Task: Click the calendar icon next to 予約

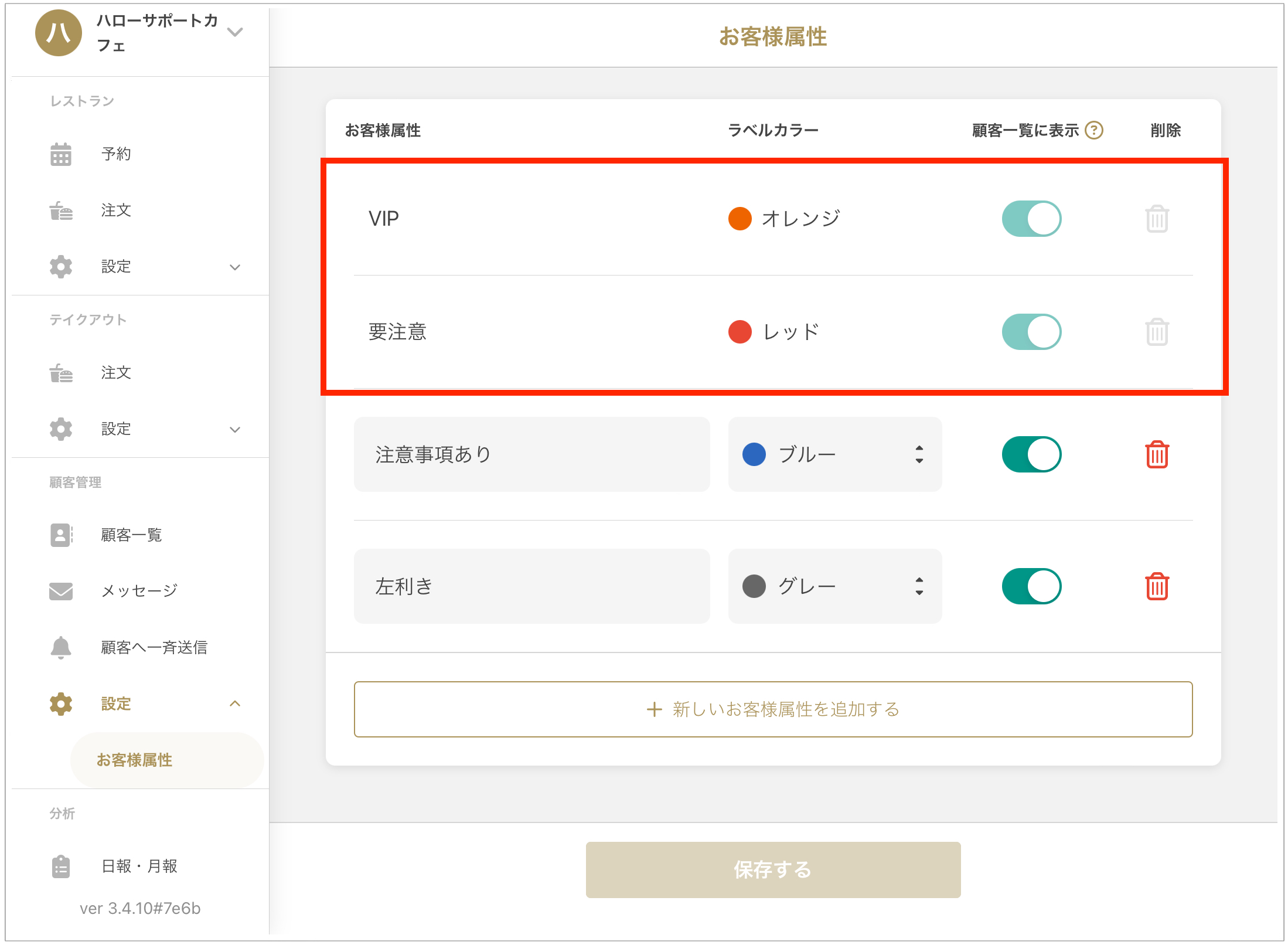Action: pyautogui.click(x=61, y=154)
